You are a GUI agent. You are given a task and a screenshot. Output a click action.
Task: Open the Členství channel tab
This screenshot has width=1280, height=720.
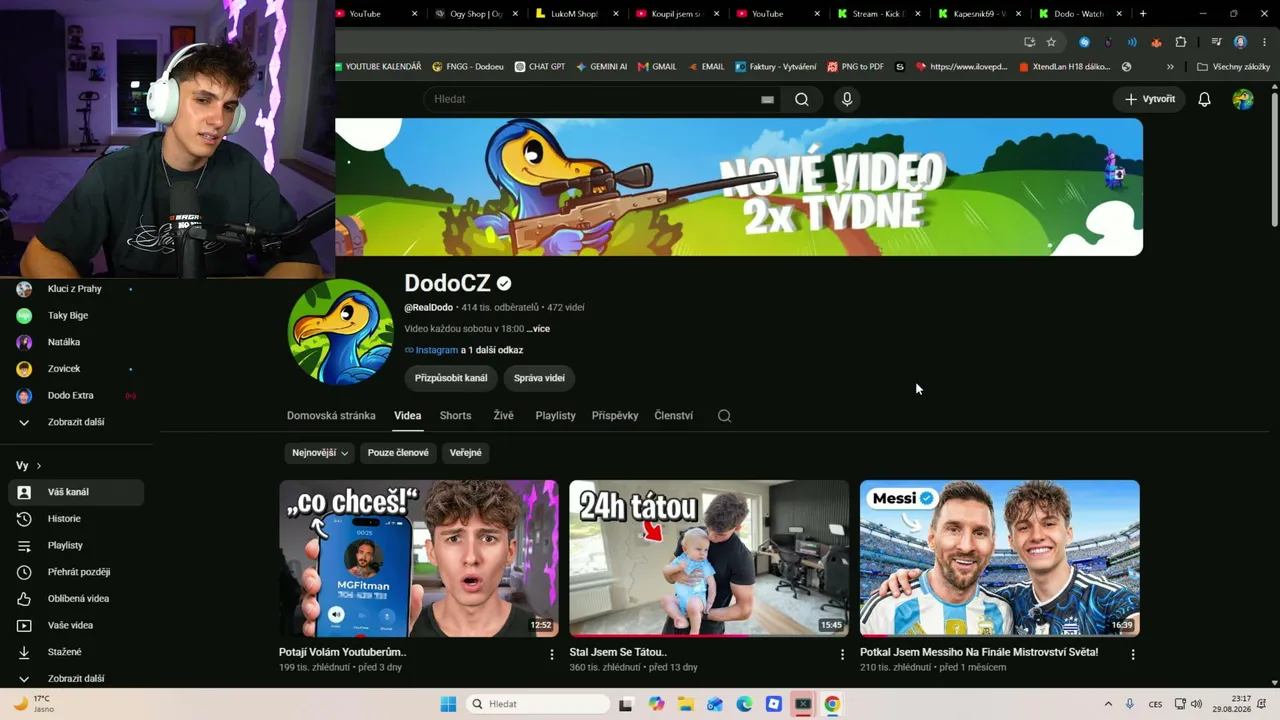tap(673, 416)
